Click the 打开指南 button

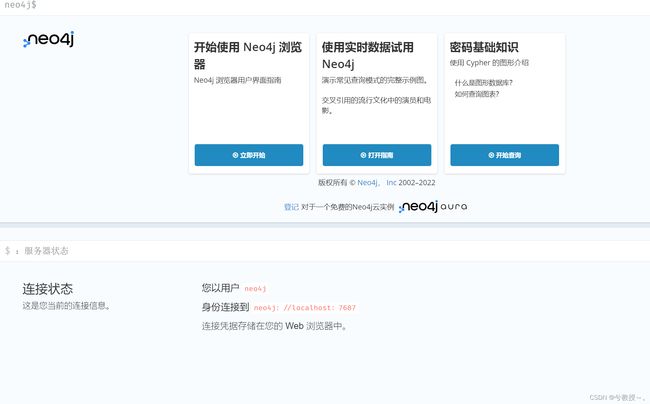(x=377, y=155)
